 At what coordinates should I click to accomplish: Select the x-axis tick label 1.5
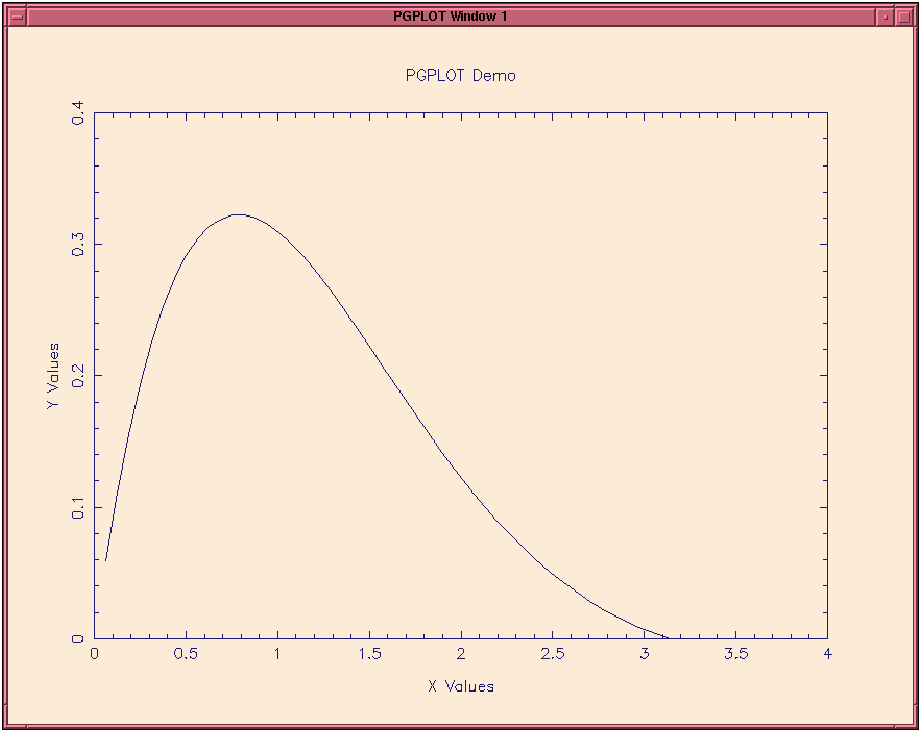point(369,654)
